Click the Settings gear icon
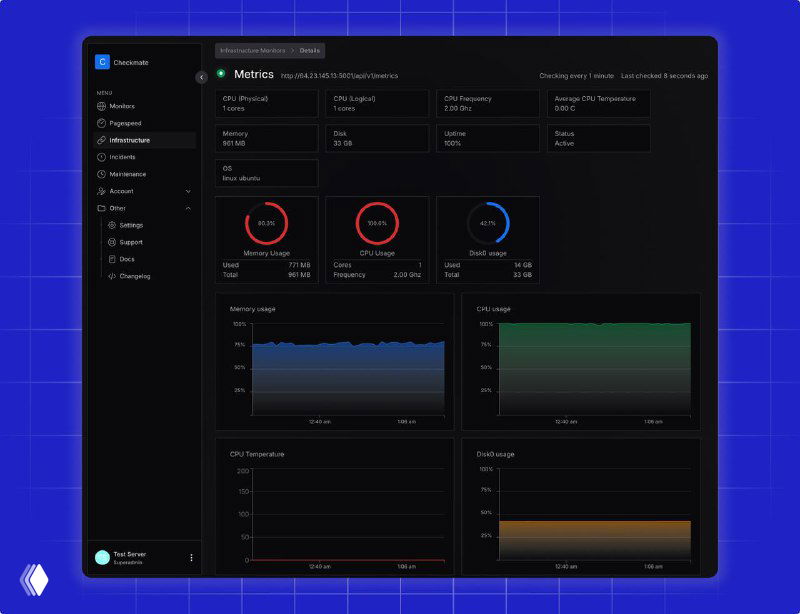800x614 pixels. point(112,225)
